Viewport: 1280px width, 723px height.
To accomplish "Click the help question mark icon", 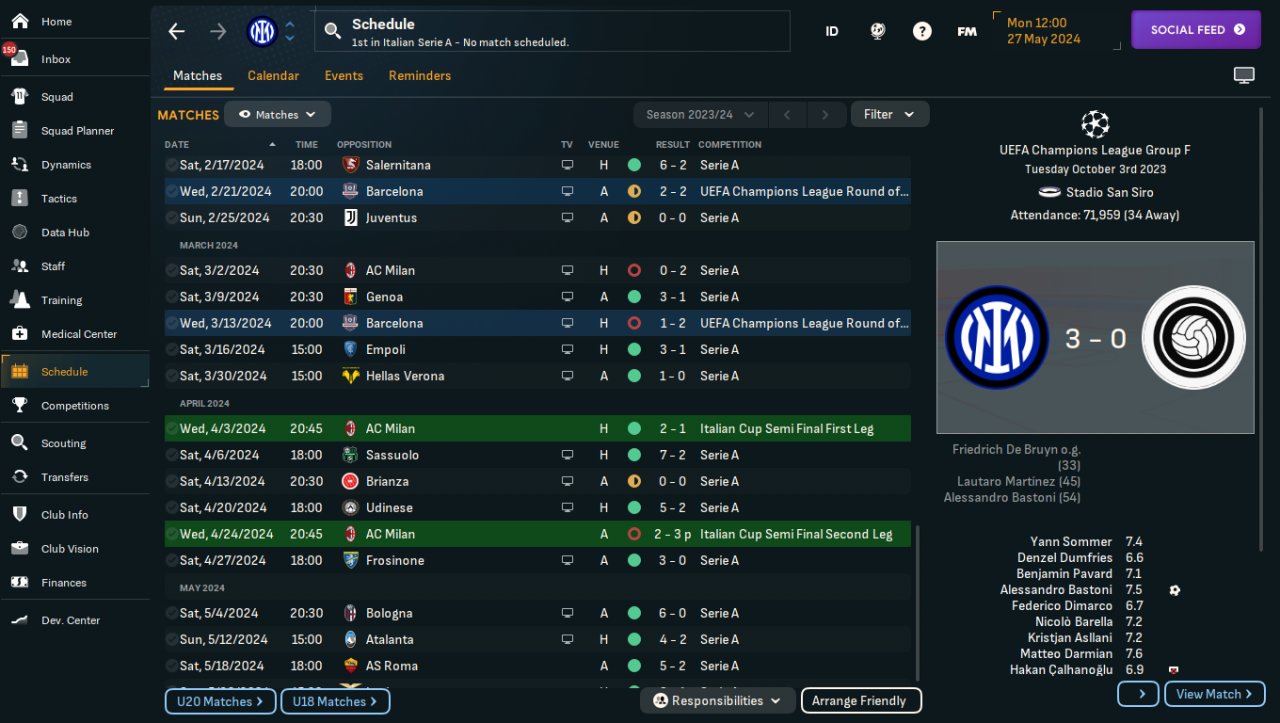I will [922, 31].
